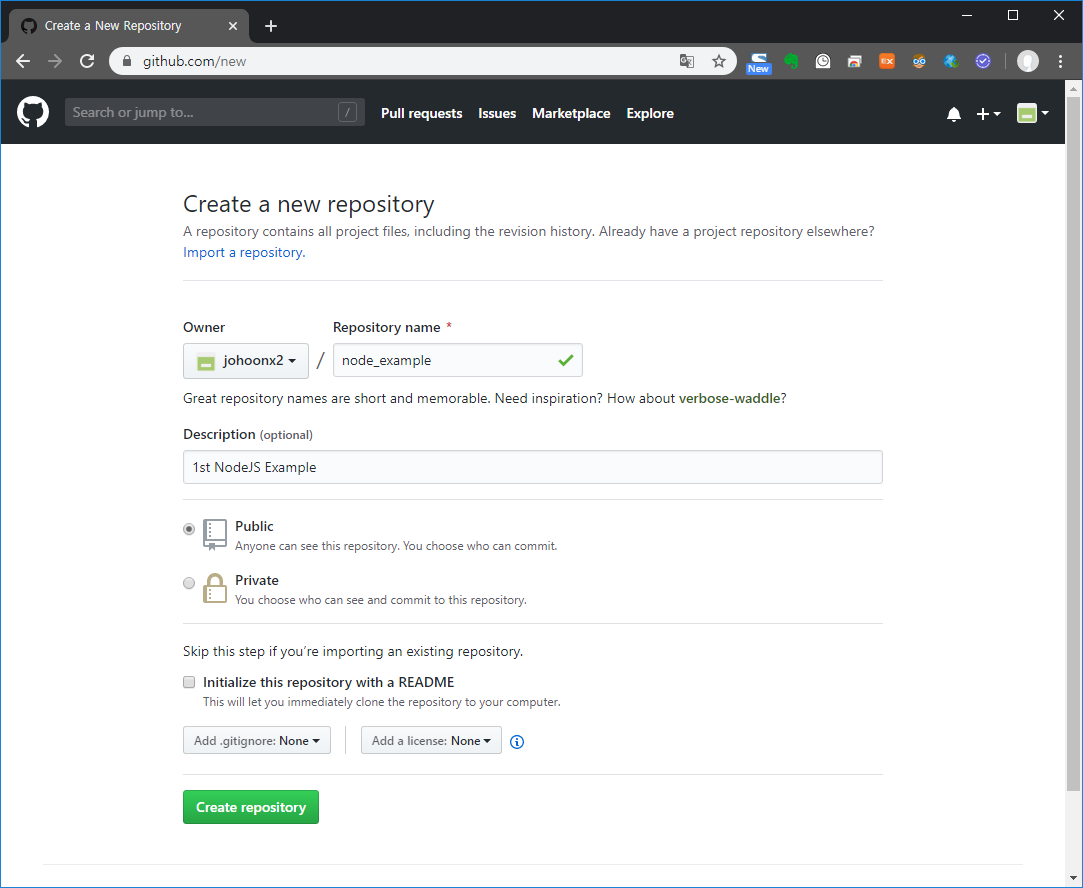Click the Create repository button
Screen dimensions: 1083x888
251,807
